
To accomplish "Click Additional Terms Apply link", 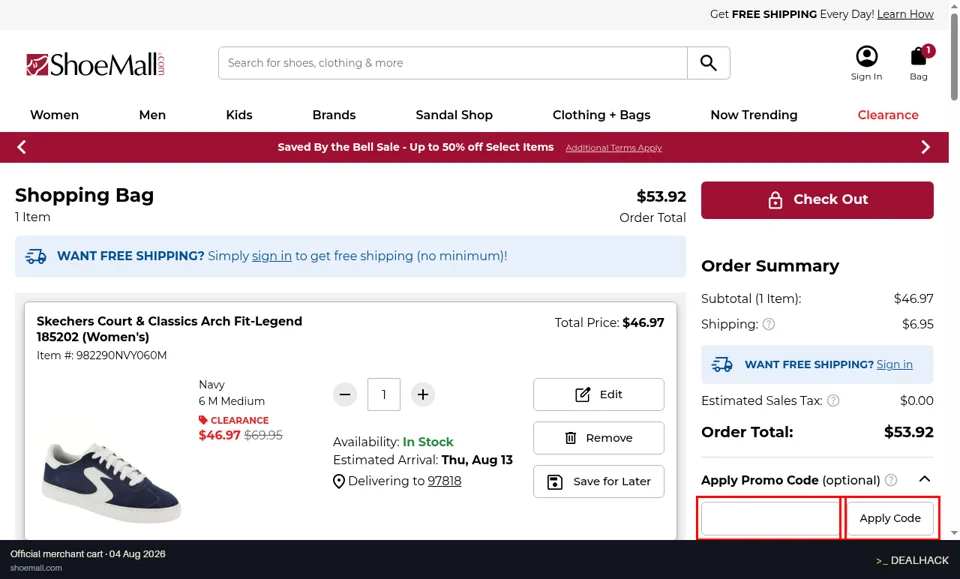I will pyautogui.click(x=614, y=148).
